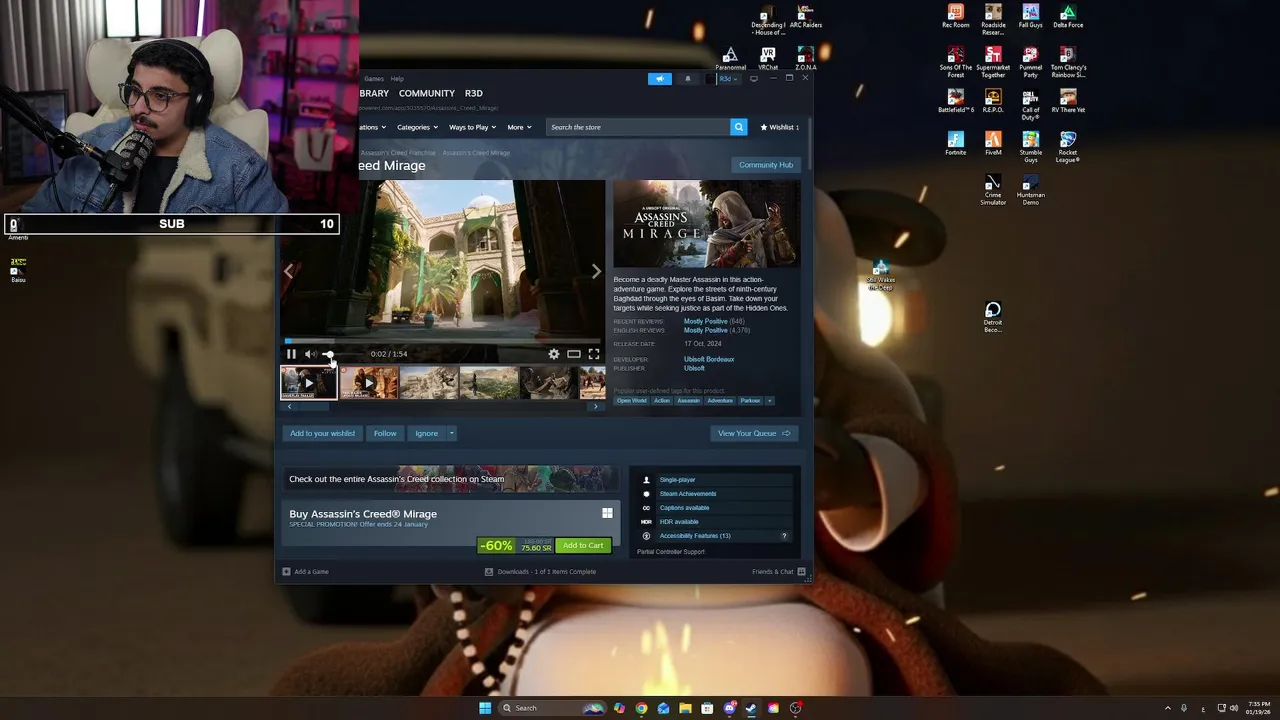Click View Your Queue

tap(754, 433)
